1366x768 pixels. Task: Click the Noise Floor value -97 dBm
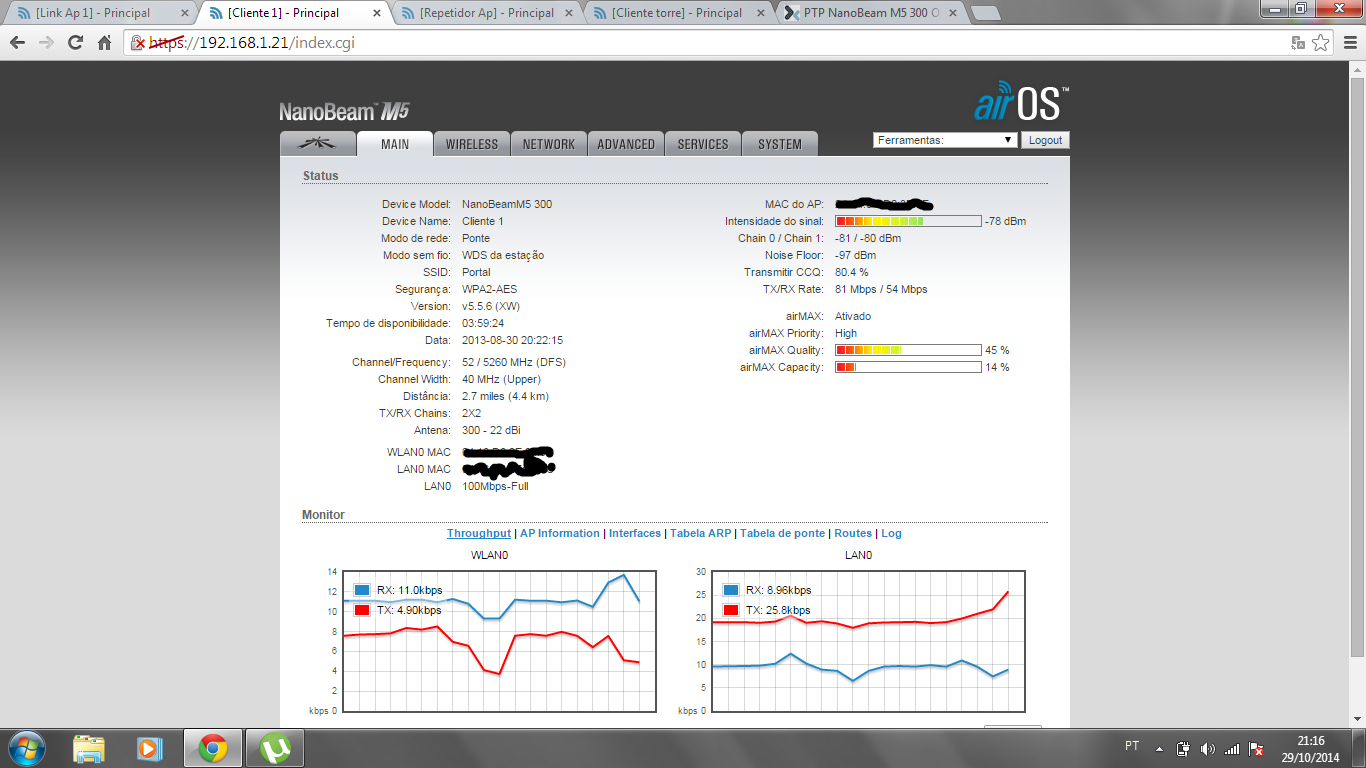point(855,255)
